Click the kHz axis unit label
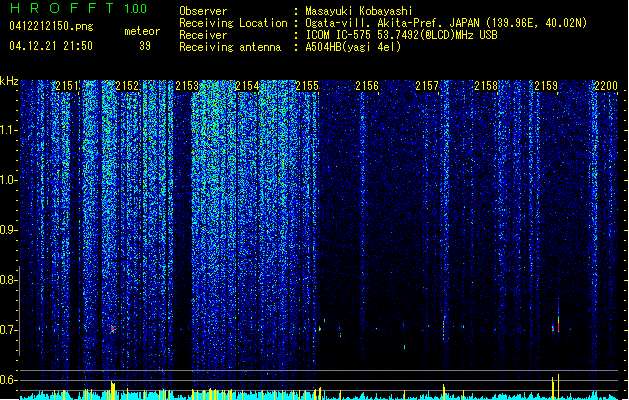The image size is (629, 400). click(x=9, y=81)
